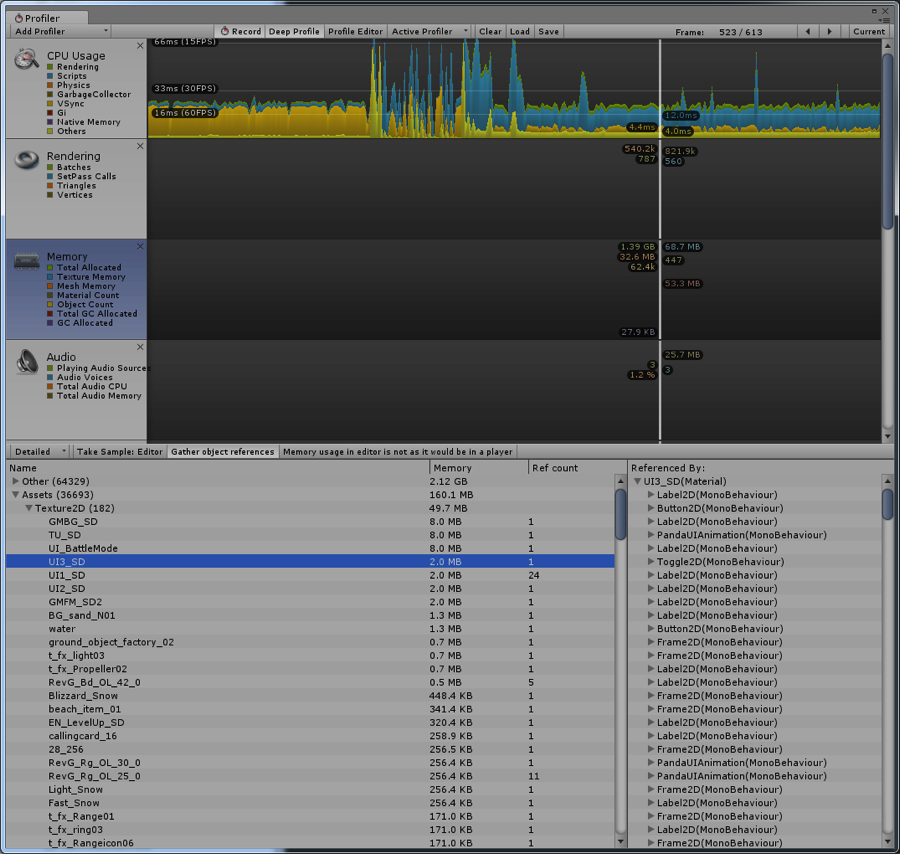Expand the Other (64329) tree node
Viewport: 900px width, 854px height.
point(15,481)
